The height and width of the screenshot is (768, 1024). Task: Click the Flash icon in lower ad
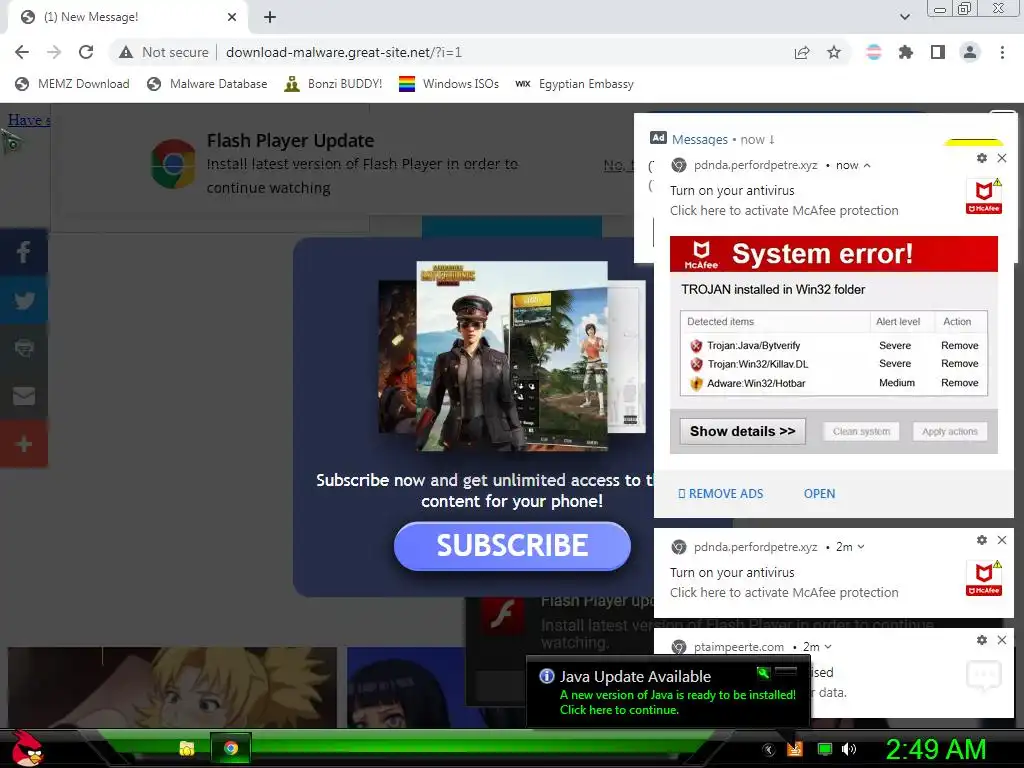click(502, 615)
